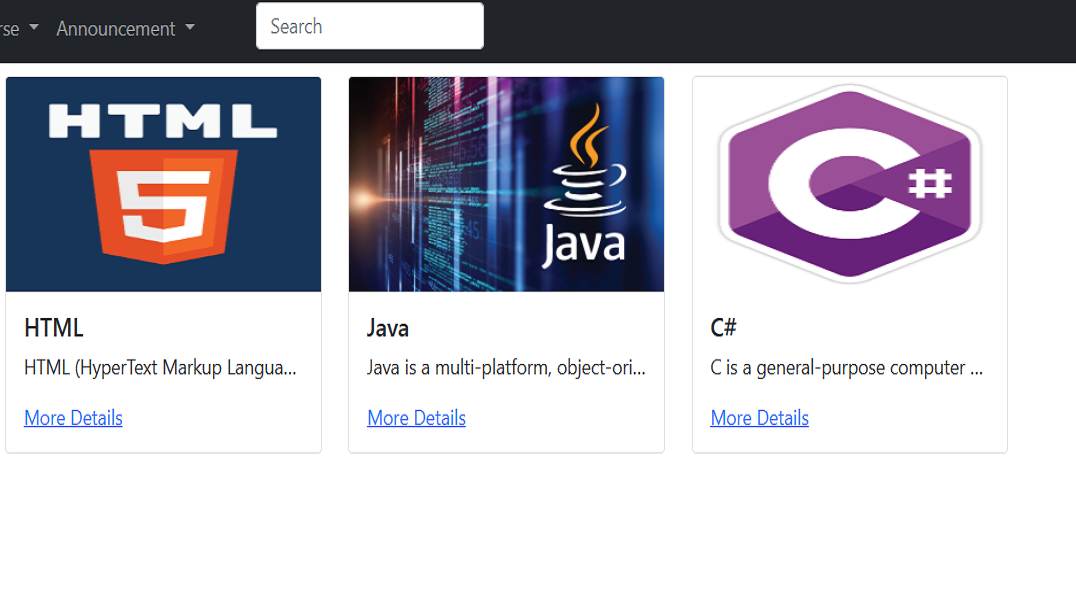Viewport: 1076px width, 612px height.
Task: Open the Announcement dropdown menu
Action: pyautogui.click(x=125, y=29)
